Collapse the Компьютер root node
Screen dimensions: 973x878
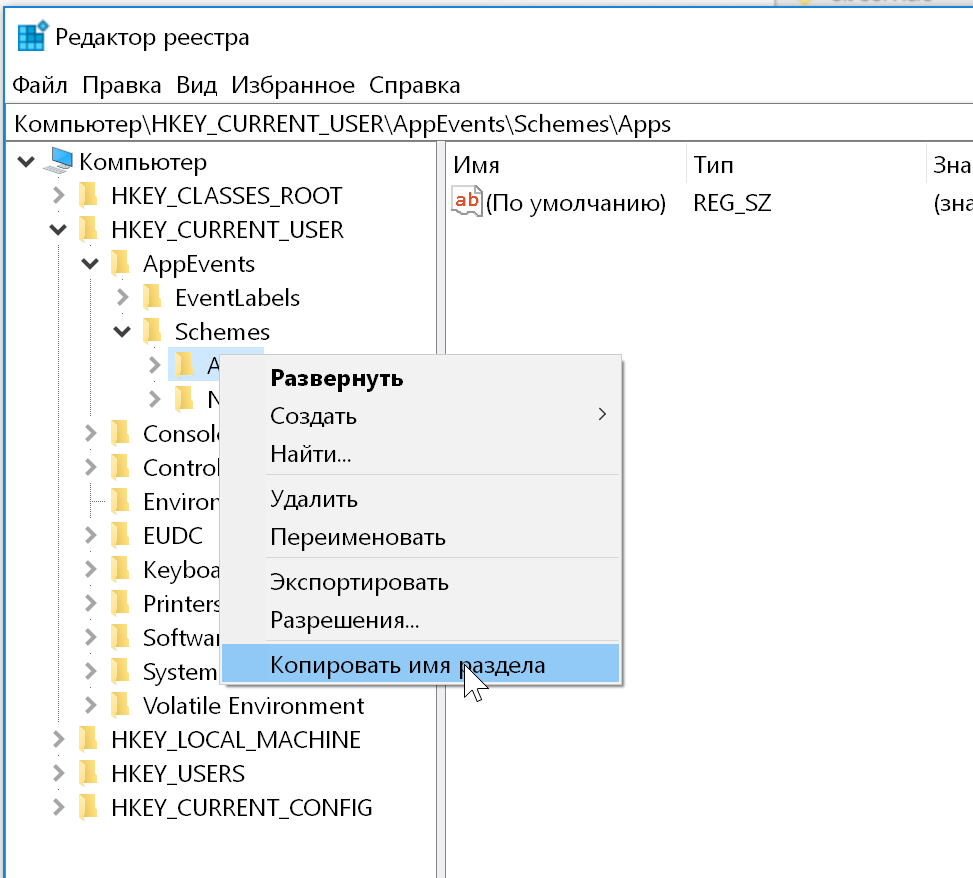pyautogui.click(x=26, y=162)
